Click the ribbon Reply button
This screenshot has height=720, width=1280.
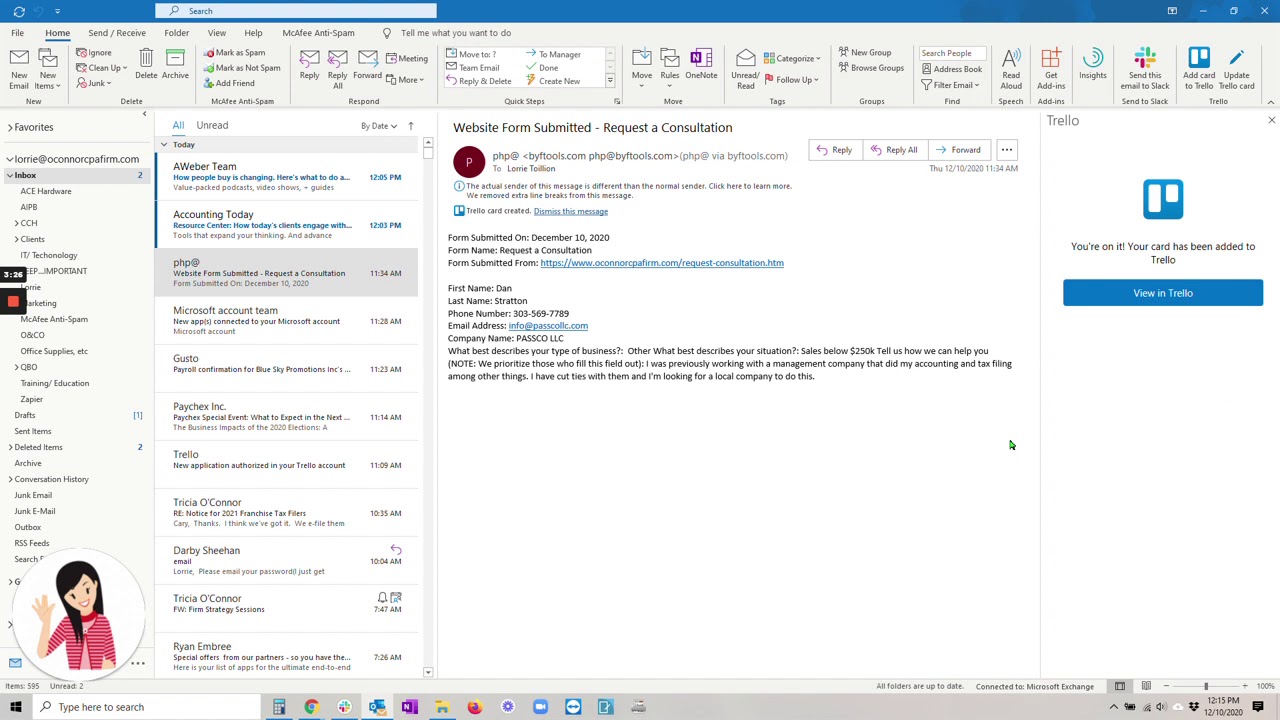[x=309, y=64]
